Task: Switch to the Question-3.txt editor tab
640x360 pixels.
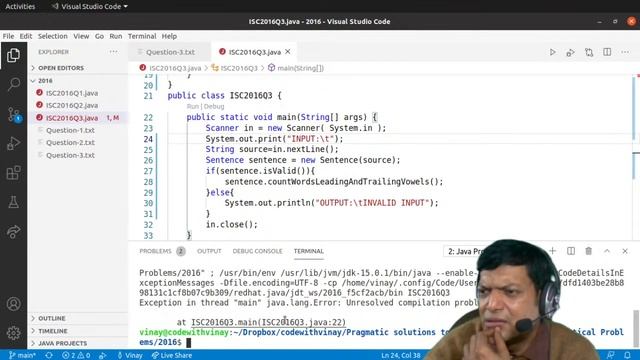Action: (170, 52)
